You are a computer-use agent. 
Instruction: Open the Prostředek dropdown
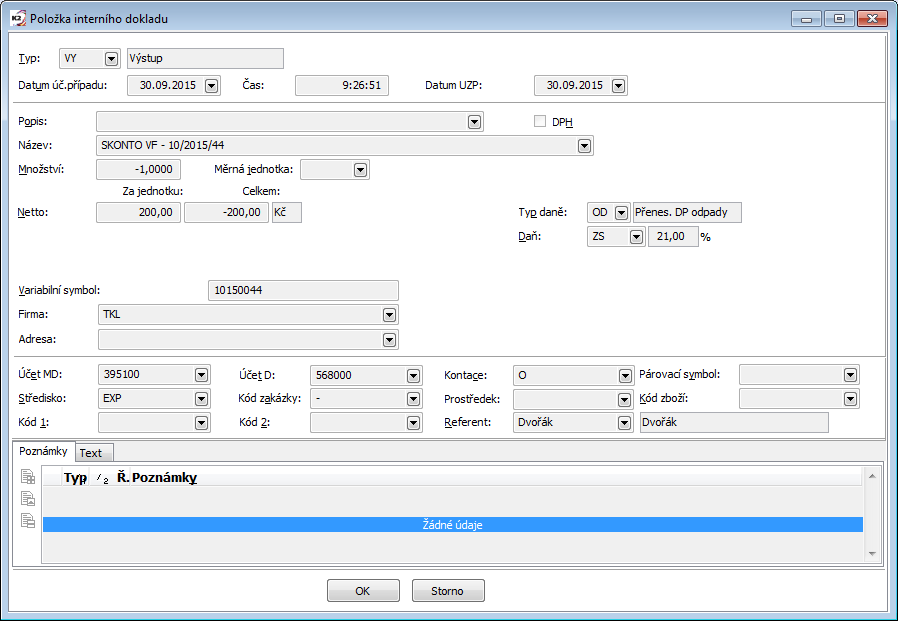625,399
